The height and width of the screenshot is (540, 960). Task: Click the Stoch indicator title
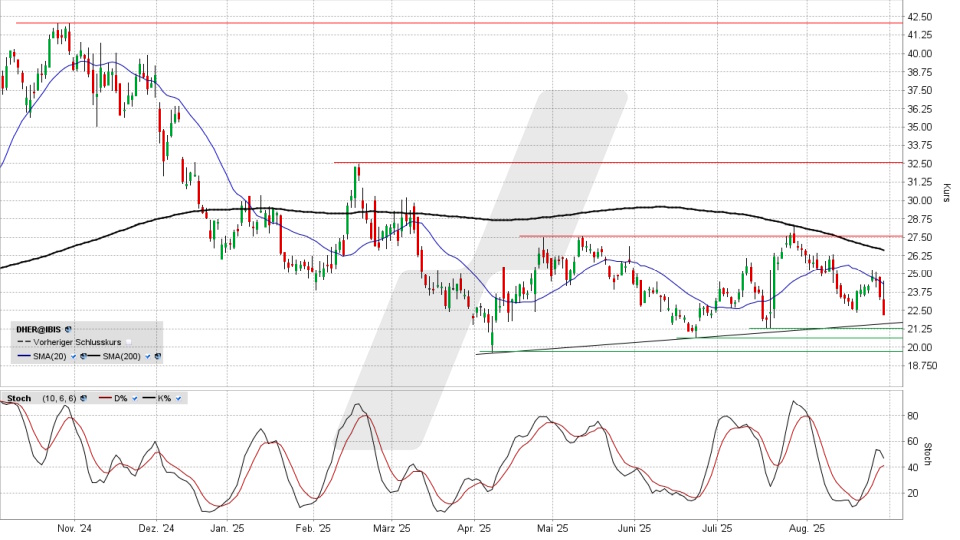pyautogui.click(x=19, y=398)
